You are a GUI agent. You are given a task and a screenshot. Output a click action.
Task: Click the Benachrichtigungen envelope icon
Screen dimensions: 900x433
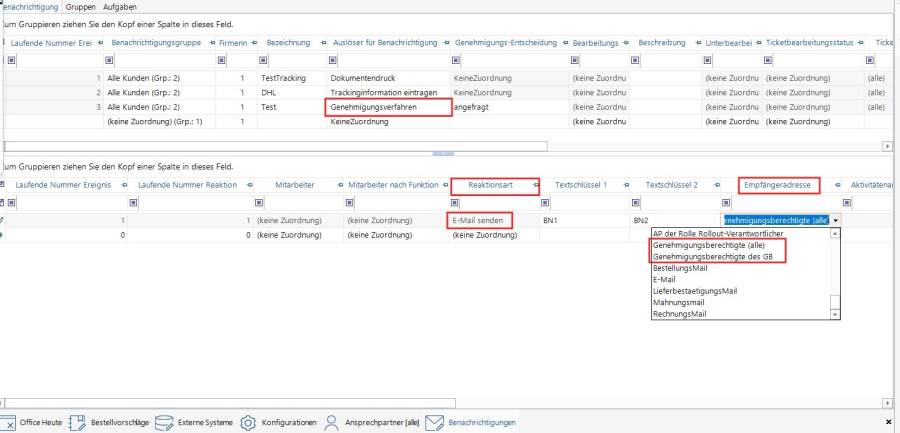coord(434,422)
